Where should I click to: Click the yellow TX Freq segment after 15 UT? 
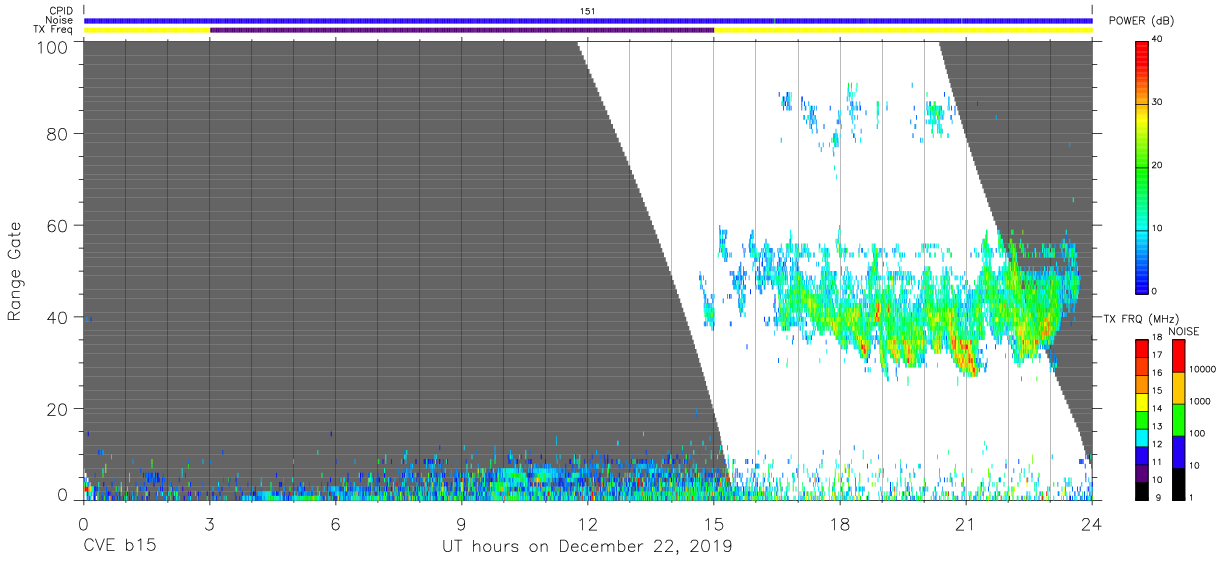(x=903, y=30)
